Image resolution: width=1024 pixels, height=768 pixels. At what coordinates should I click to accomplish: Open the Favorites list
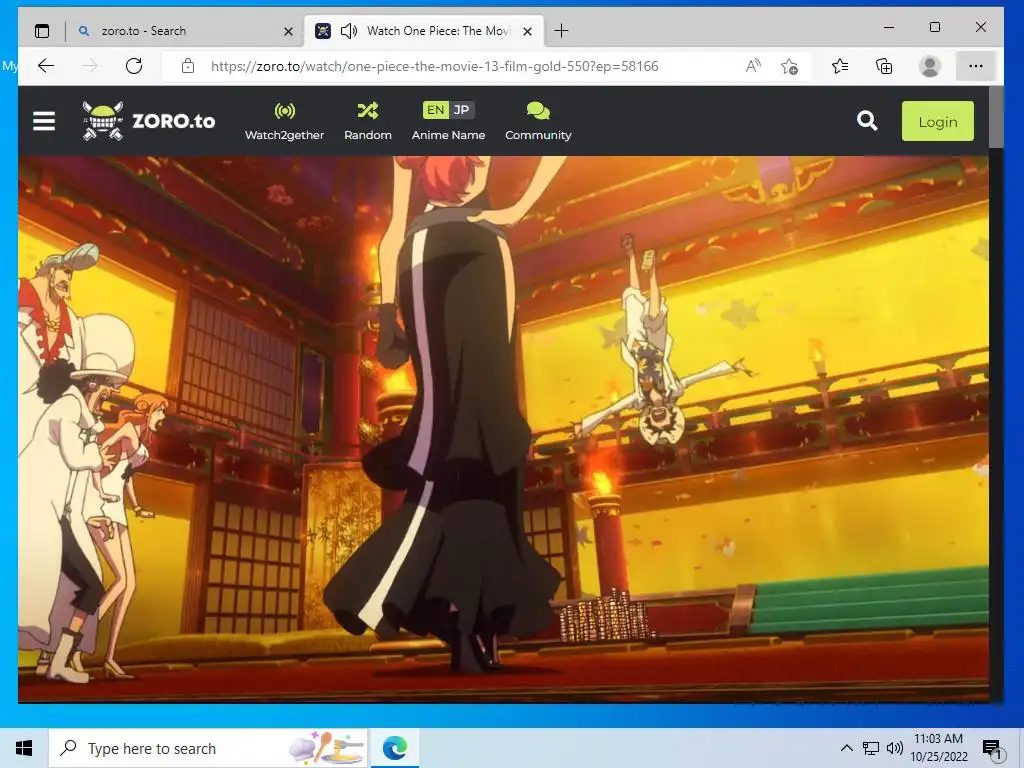[840, 66]
